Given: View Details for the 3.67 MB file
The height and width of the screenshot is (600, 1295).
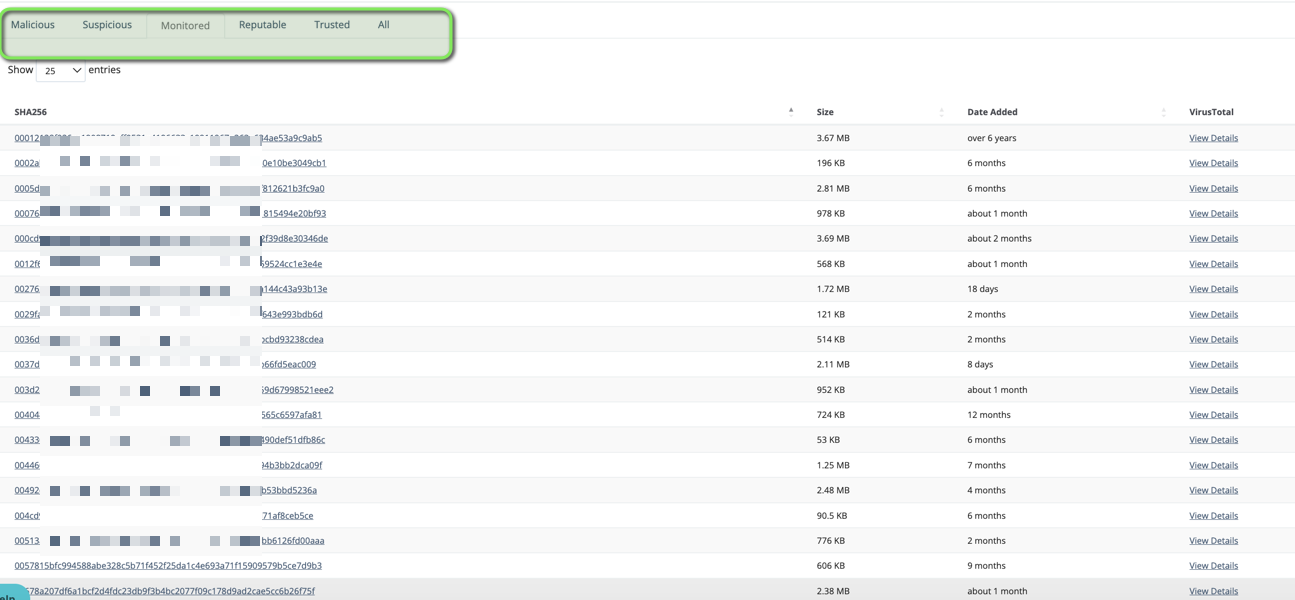Looking at the screenshot, I should point(1213,138).
